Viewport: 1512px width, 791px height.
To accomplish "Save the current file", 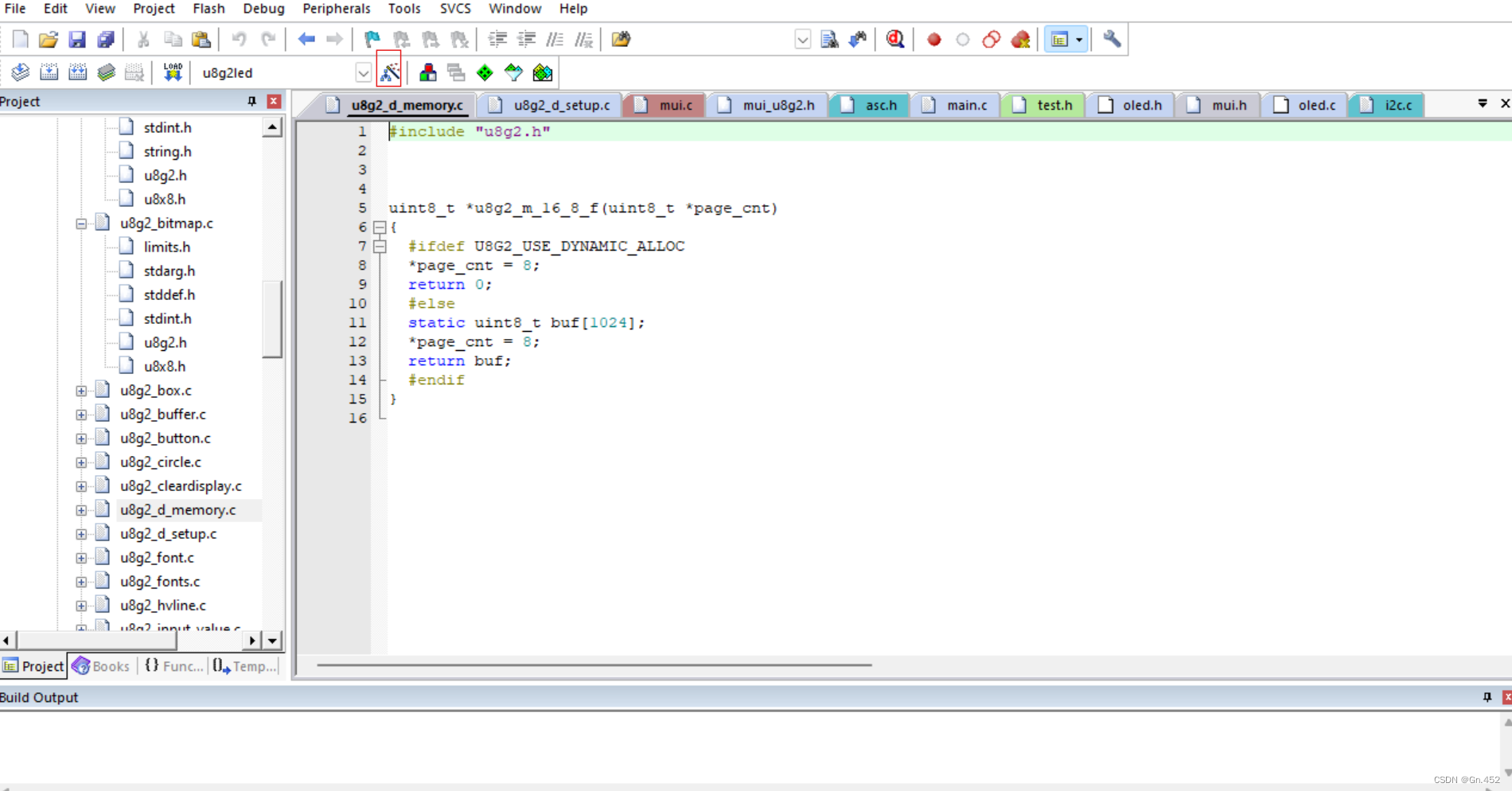I will [77, 39].
